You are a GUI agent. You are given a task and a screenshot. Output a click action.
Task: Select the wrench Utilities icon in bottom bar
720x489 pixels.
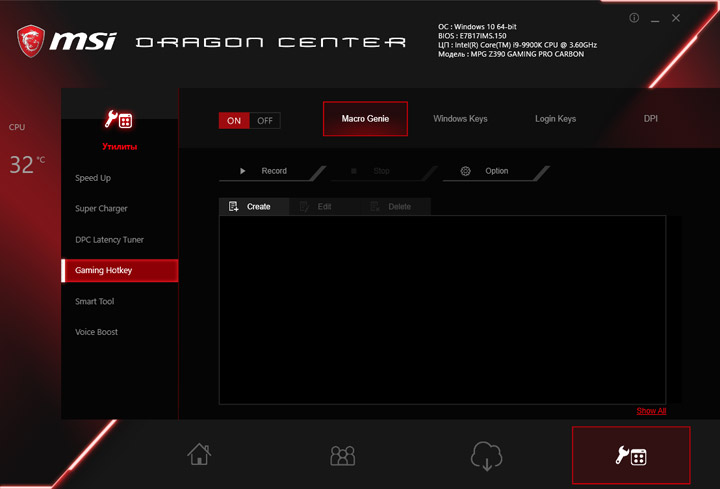point(631,455)
